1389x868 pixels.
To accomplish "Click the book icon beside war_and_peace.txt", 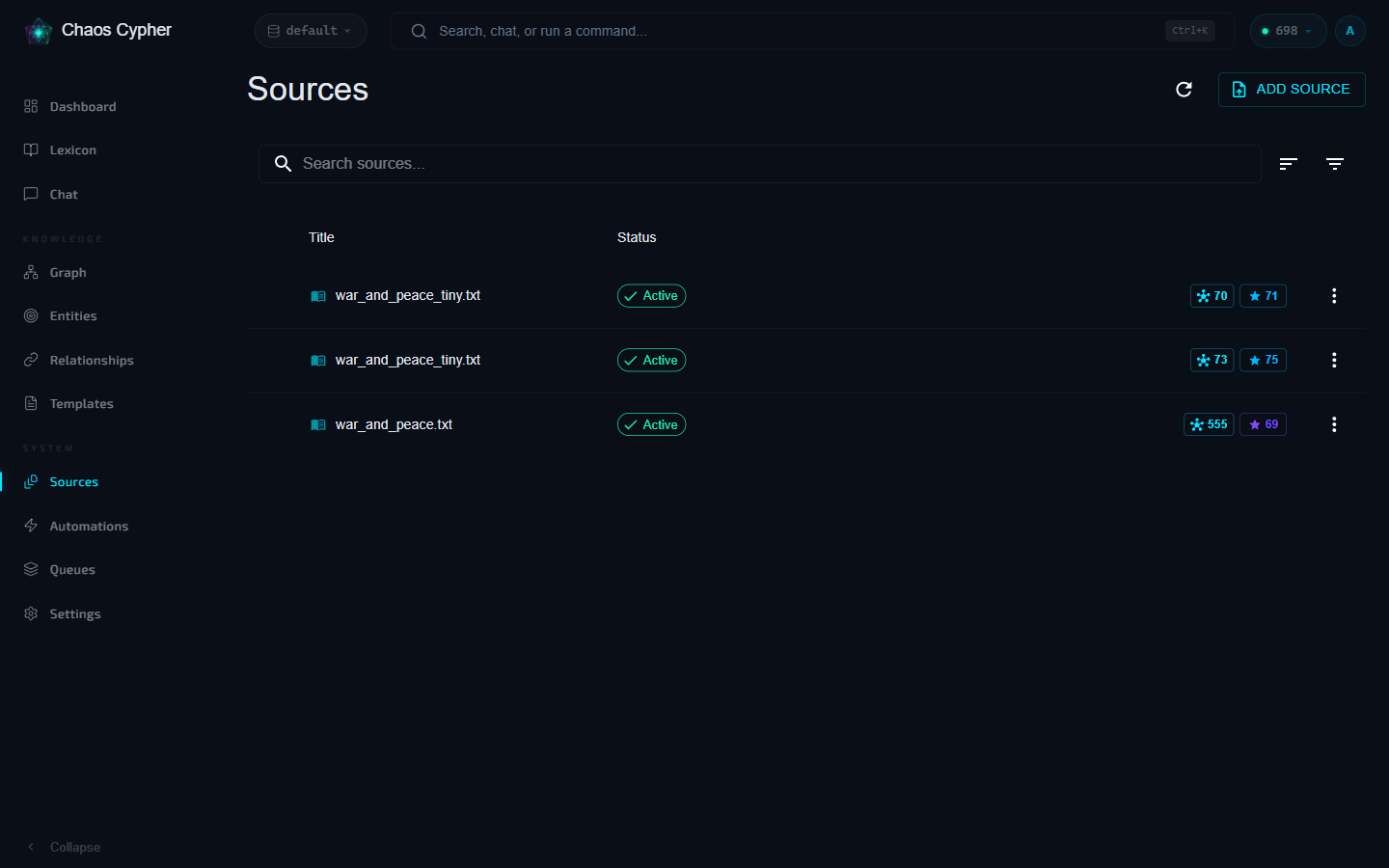I will pos(318,424).
